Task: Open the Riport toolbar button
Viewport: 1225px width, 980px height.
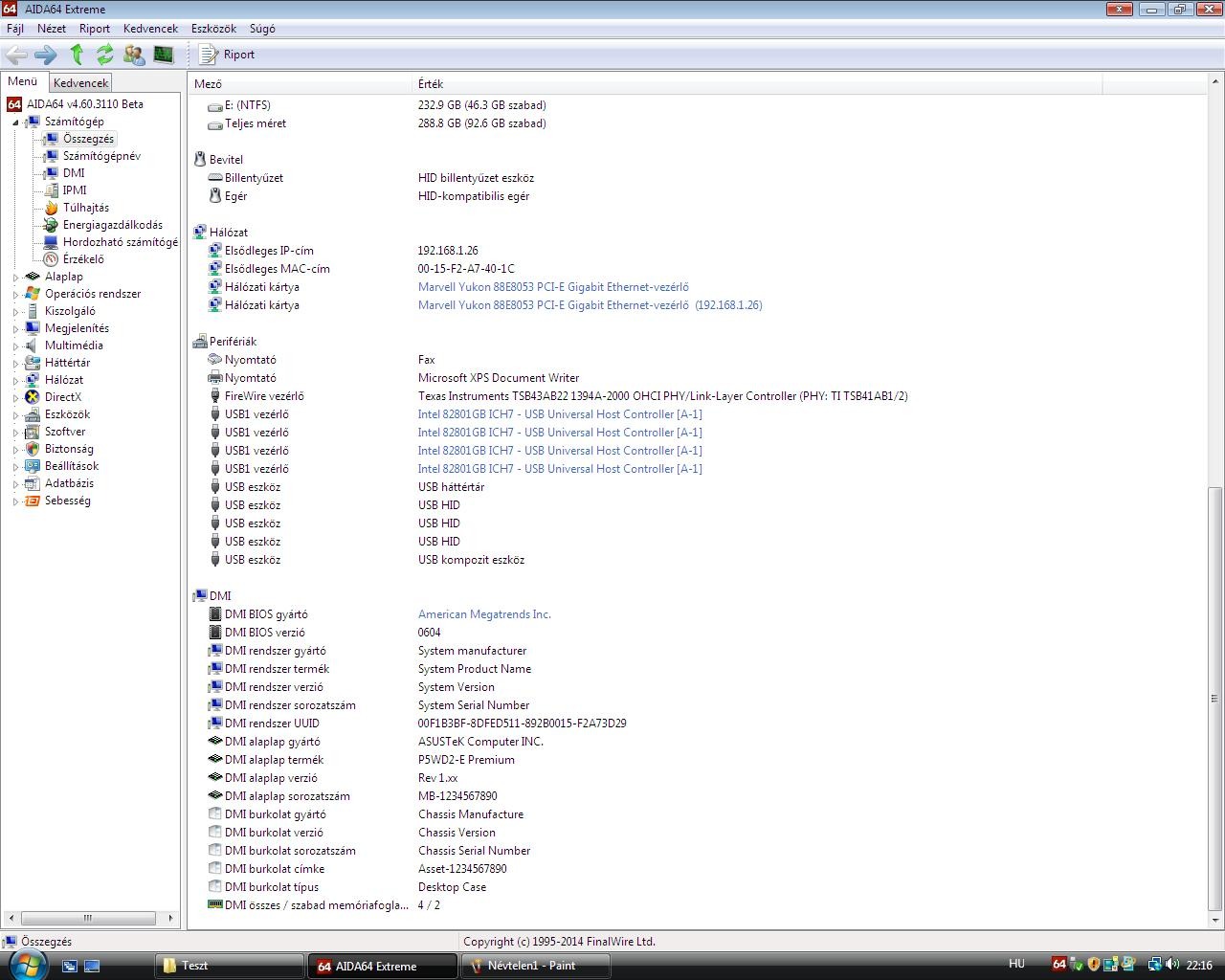Action: click(227, 55)
